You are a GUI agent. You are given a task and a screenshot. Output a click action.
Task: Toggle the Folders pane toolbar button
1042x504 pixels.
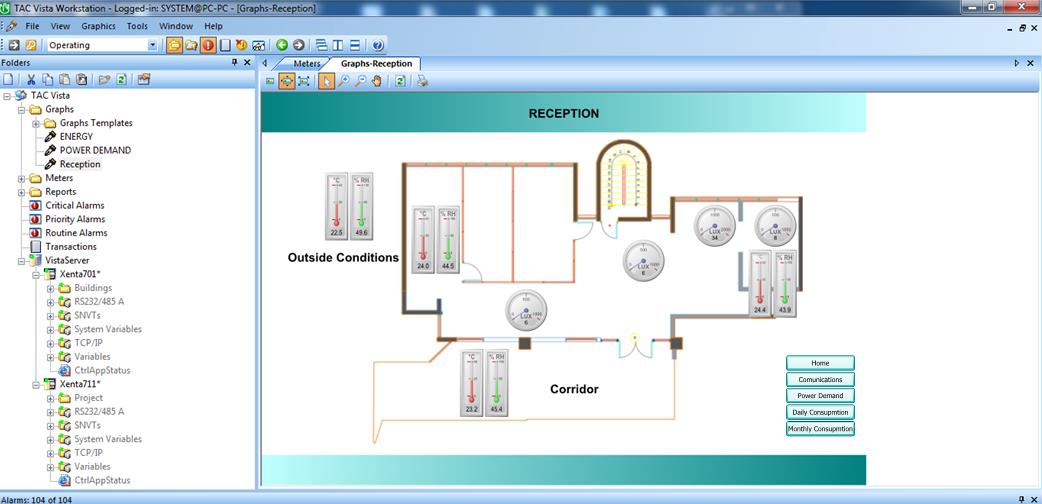(x=174, y=45)
